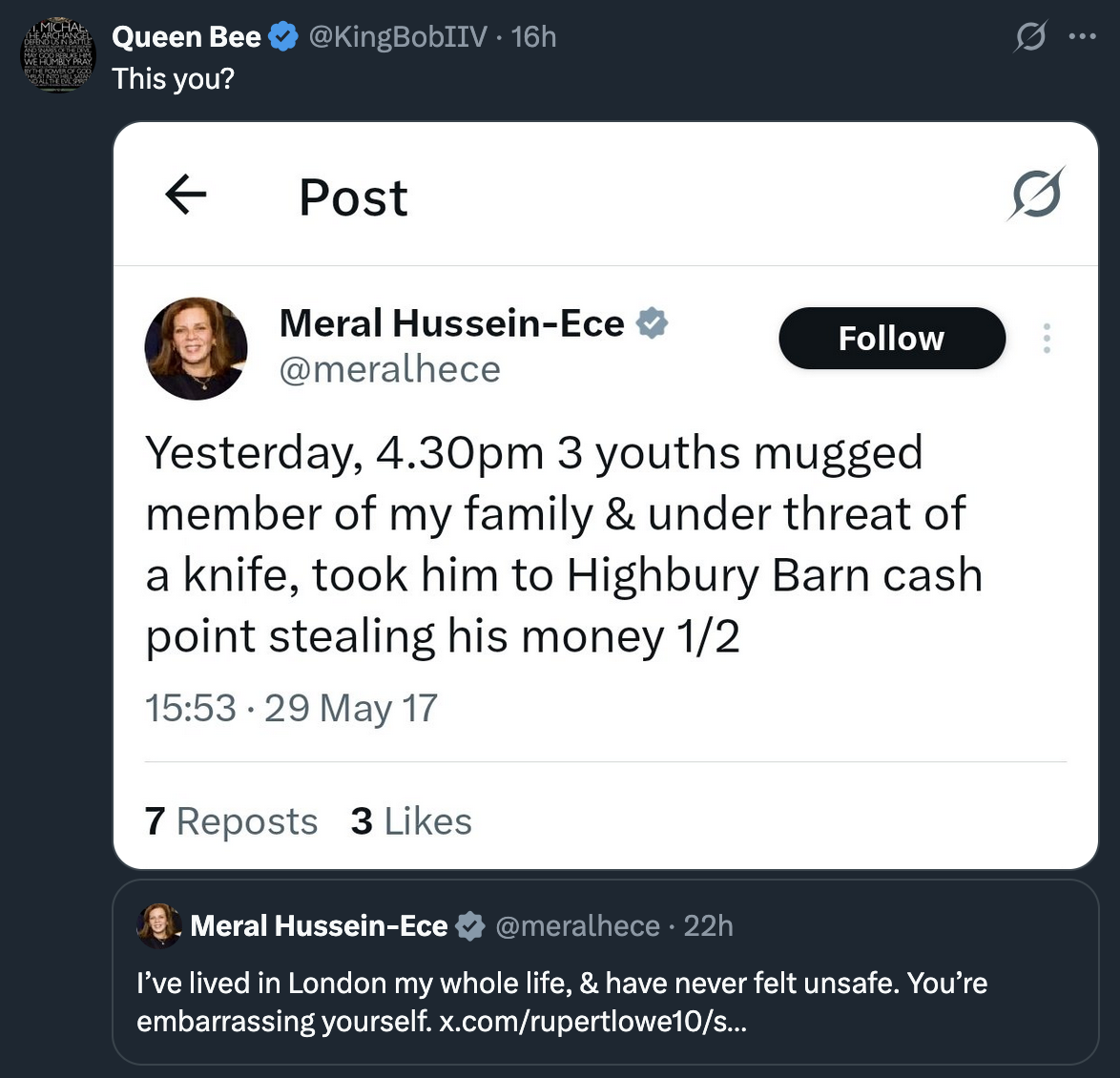Click the @meralhece handle under the name
This screenshot has height=1078, width=1120.
390,369
